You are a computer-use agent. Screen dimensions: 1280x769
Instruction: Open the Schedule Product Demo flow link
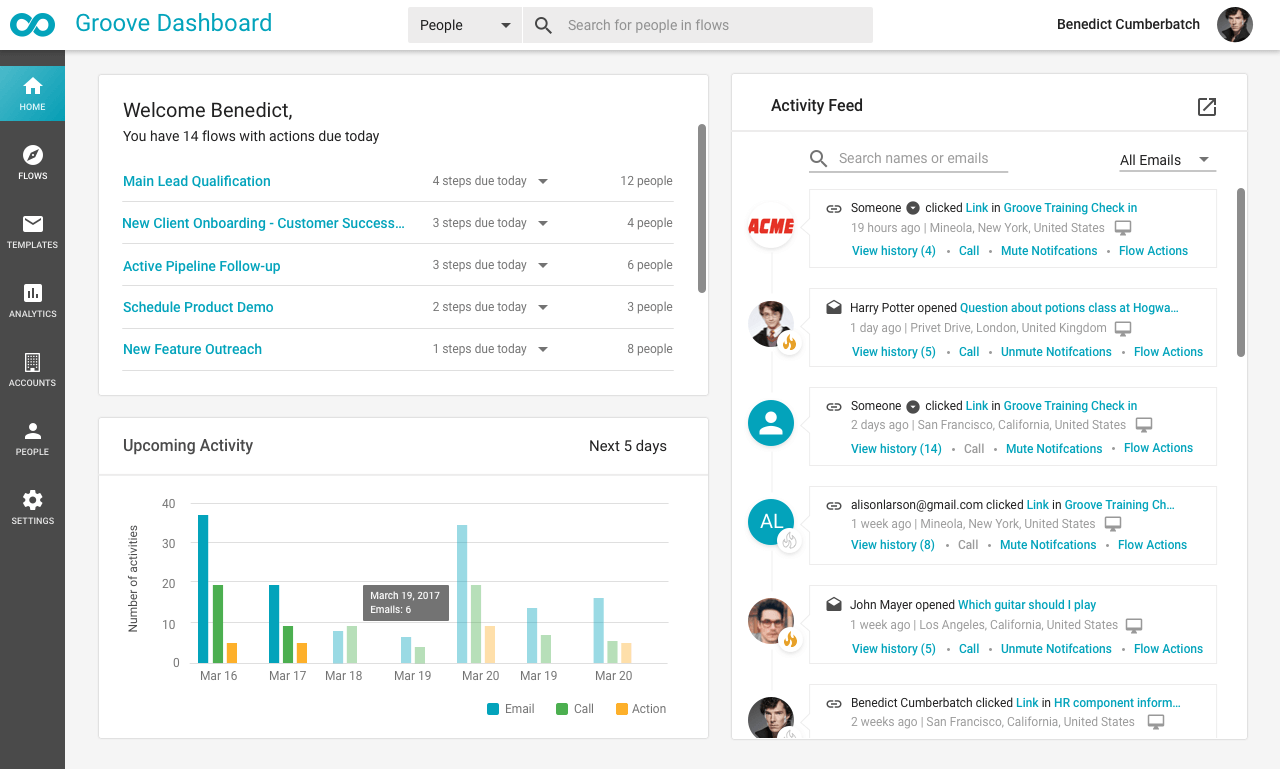[198, 307]
